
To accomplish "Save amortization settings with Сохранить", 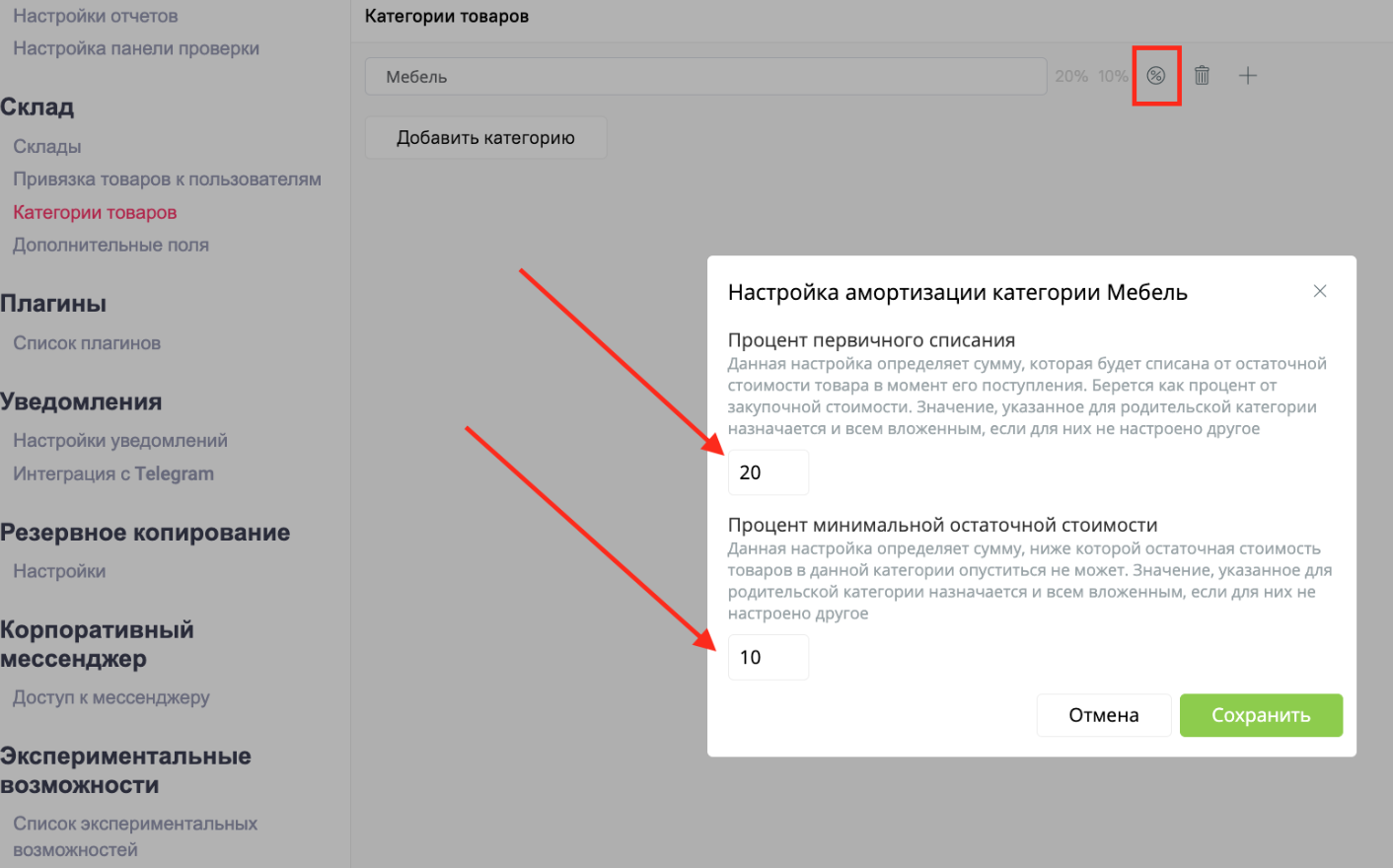I will [x=1261, y=715].
